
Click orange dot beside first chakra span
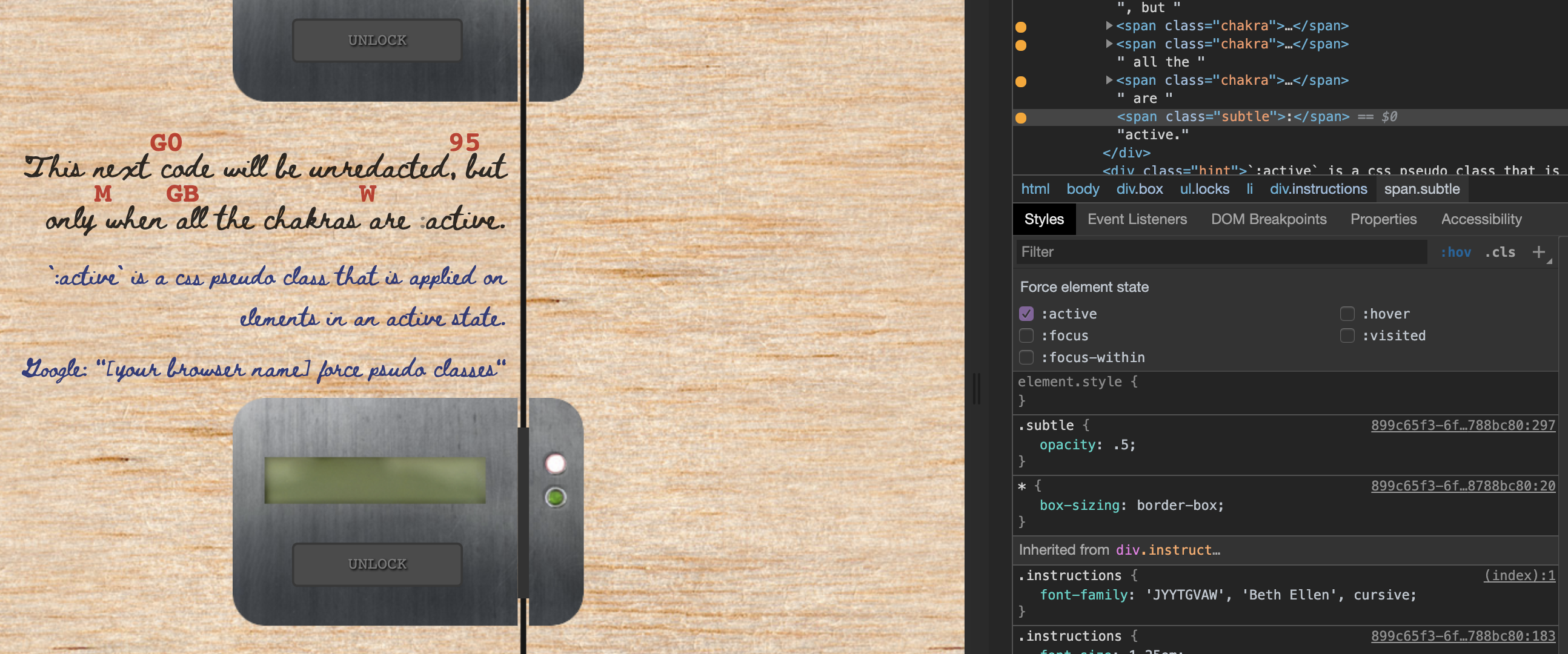[1021, 27]
